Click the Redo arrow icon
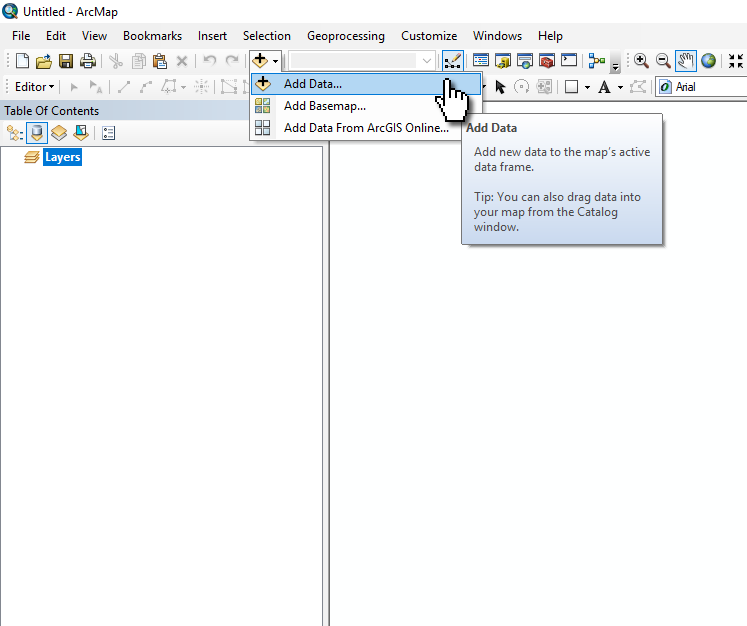The width and height of the screenshot is (747, 626). coord(232,61)
